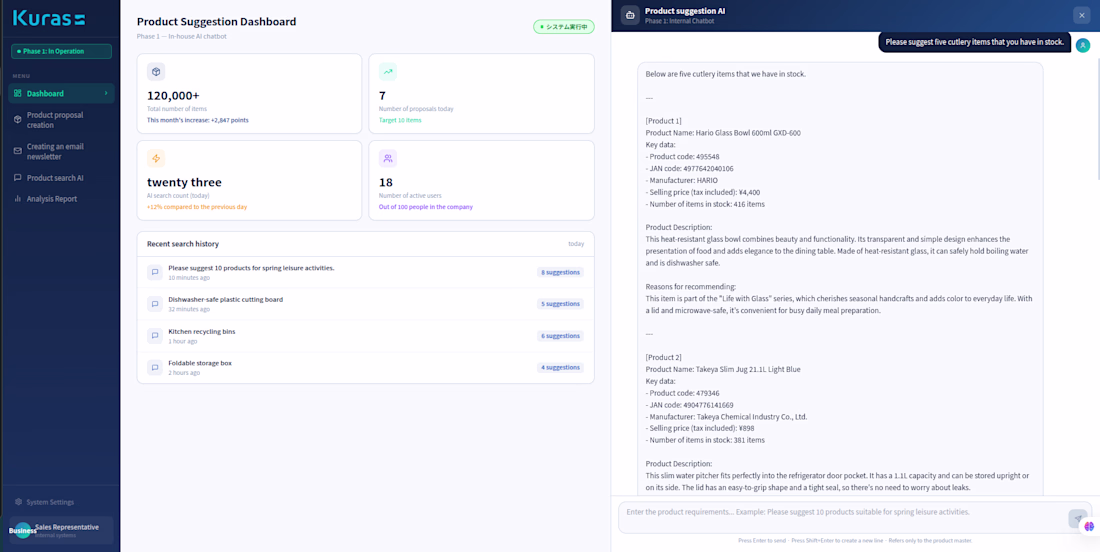Screen dimensions: 1100x552
Task: Open Product proposal creation page
Action: (61, 120)
